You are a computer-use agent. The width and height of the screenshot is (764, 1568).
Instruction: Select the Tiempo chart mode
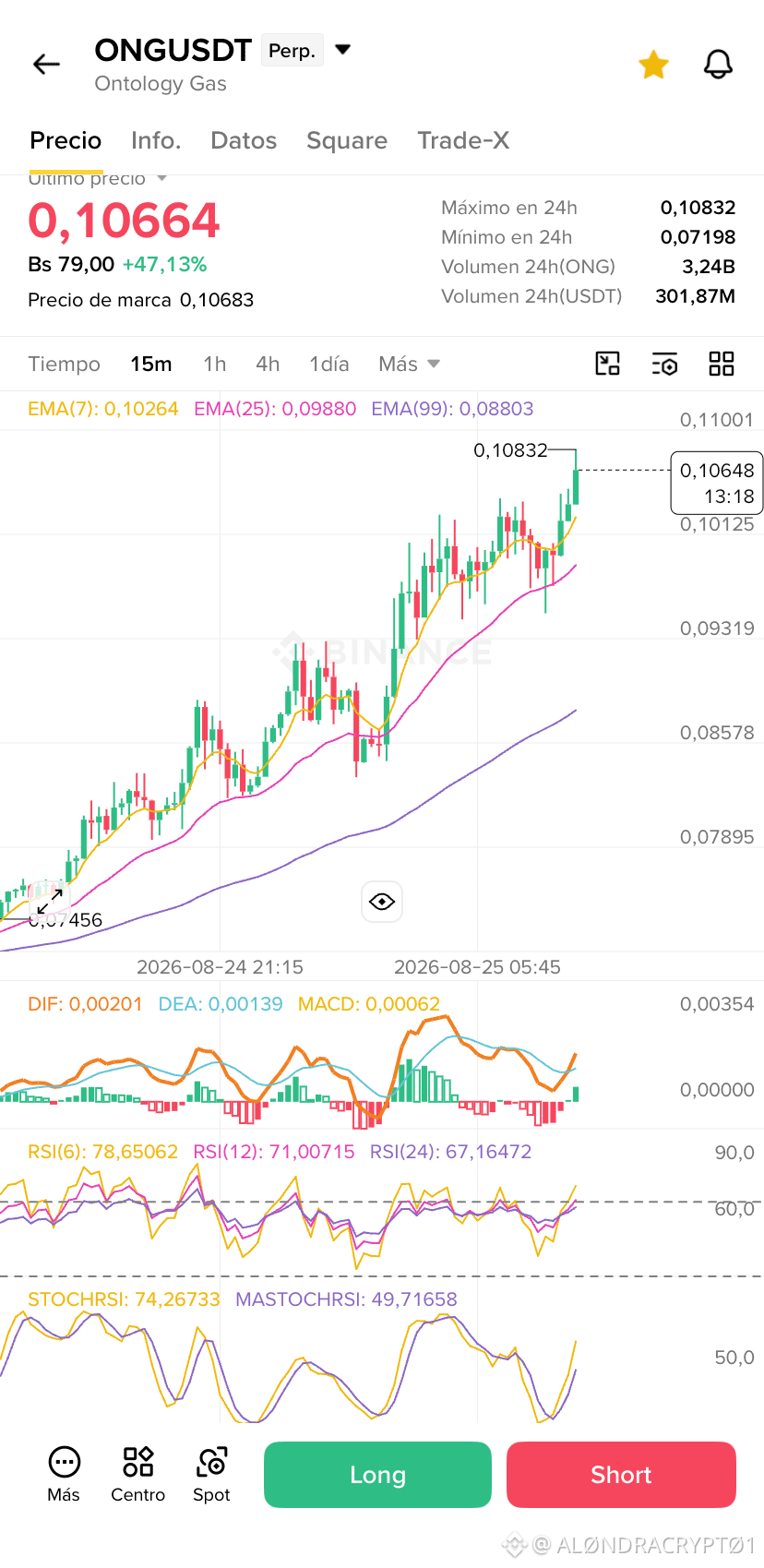[x=64, y=364]
